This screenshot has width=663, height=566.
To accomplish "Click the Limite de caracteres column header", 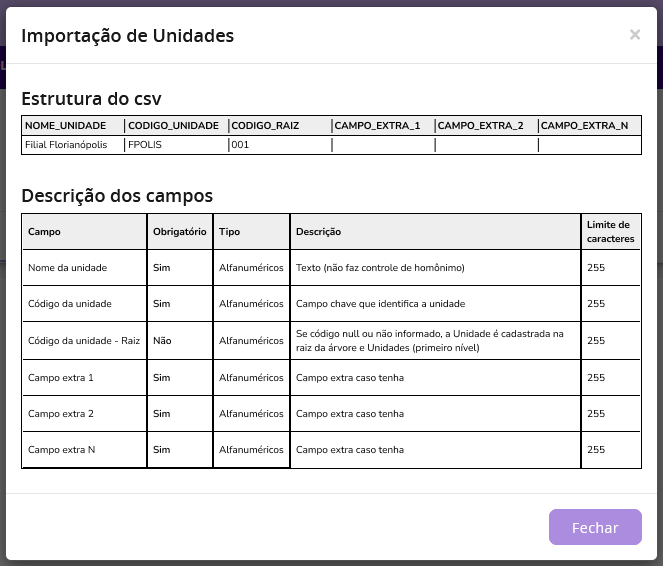I will point(608,232).
